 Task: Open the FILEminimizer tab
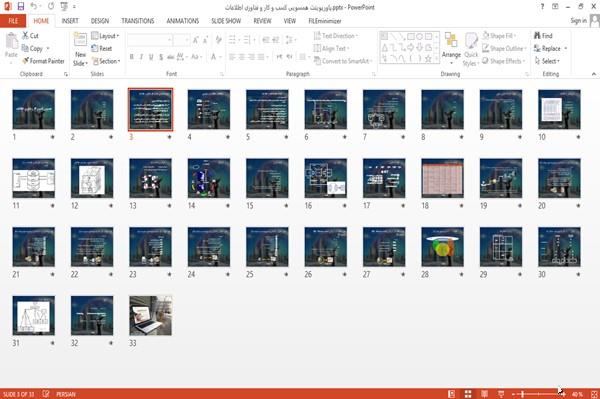tap(325, 21)
